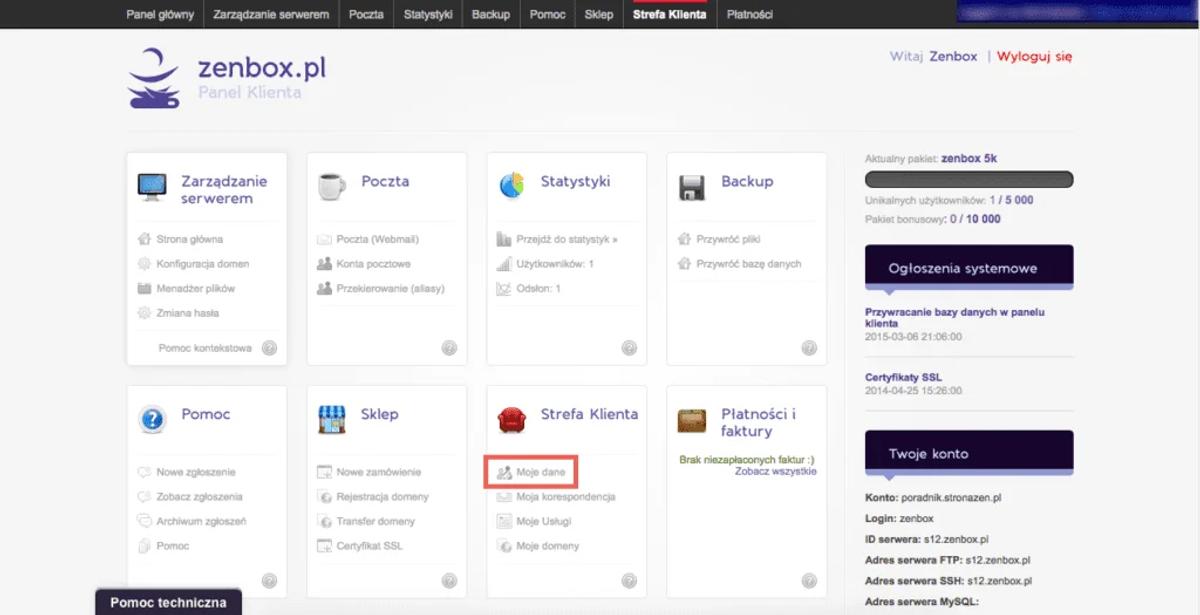Open Moja korespondencja link
The width and height of the screenshot is (1200, 615).
[566, 497]
